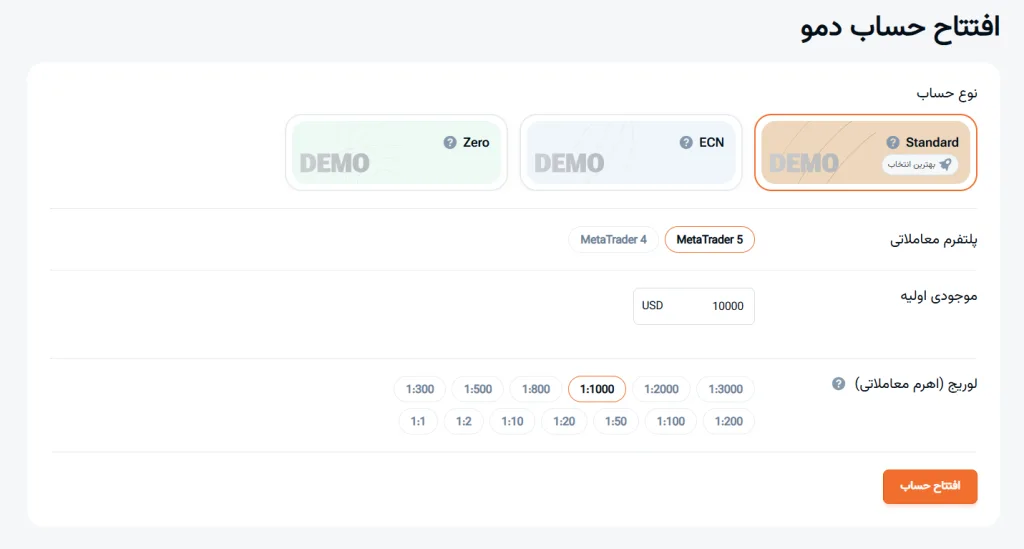
Task: Set leverage to 1:500
Action: point(478,389)
